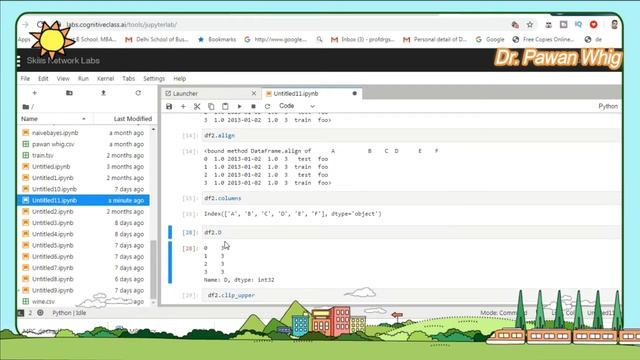Click the df2.clip_upper code cell

tap(410, 295)
